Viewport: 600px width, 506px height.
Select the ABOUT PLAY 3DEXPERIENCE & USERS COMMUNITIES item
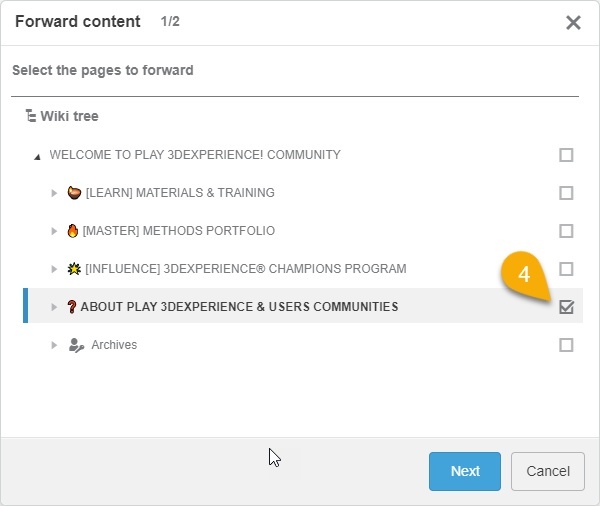[x=239, y=307]
